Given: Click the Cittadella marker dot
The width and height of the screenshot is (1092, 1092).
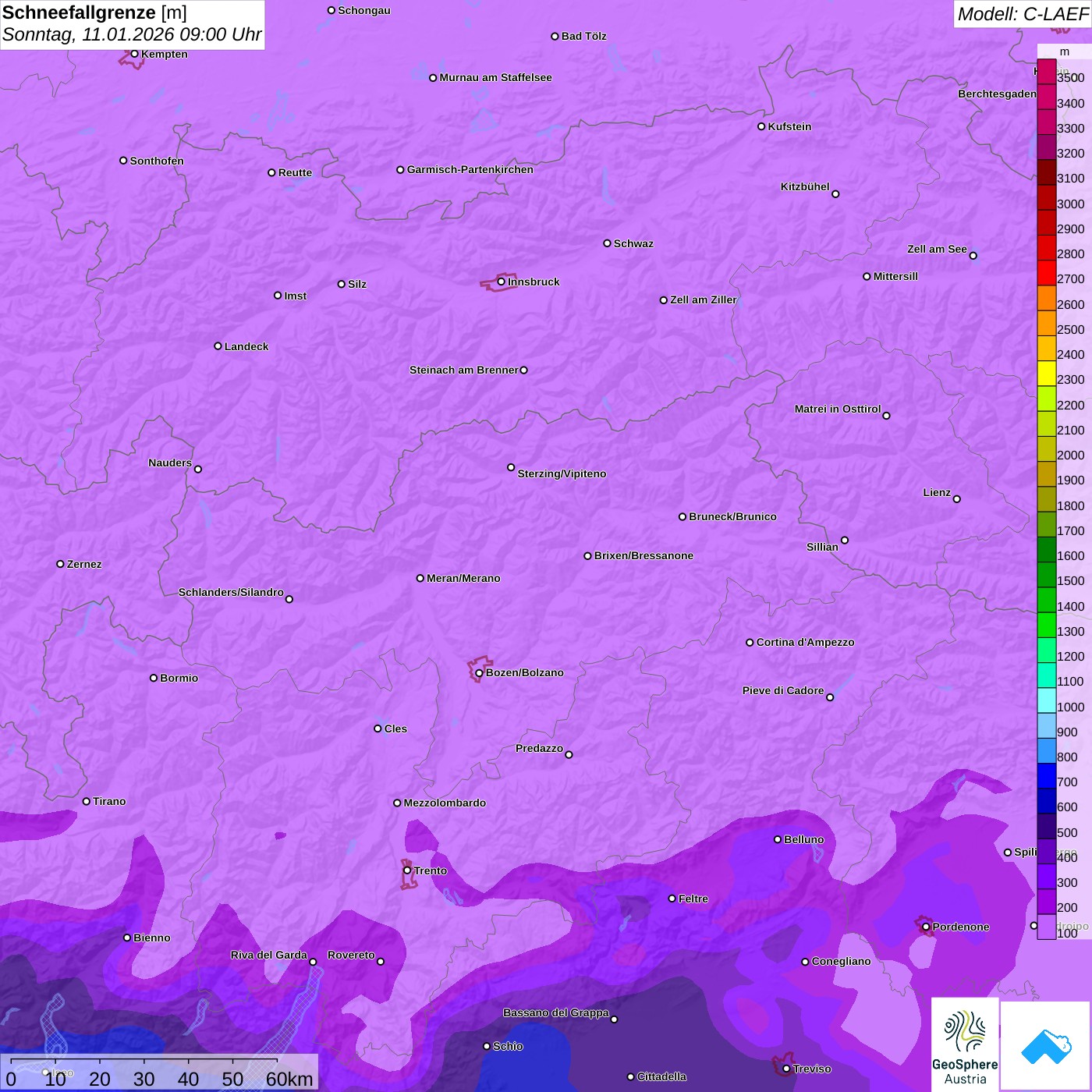Looking at the screenshot, I should click(631, 1076).
